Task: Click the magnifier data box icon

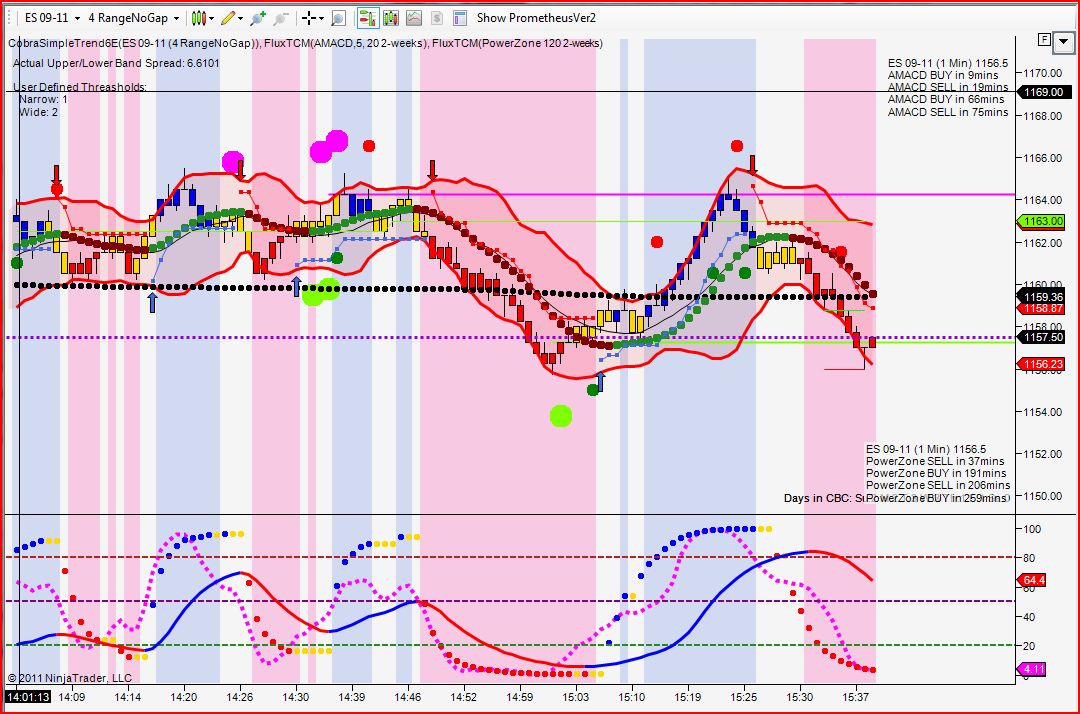Action: (x=338, y=19)
